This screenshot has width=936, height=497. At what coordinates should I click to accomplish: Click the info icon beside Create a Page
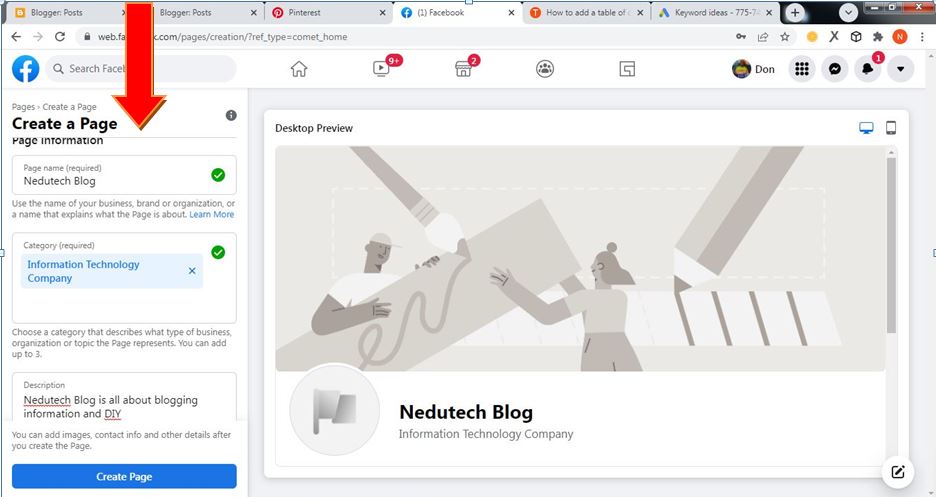point(231,115)
